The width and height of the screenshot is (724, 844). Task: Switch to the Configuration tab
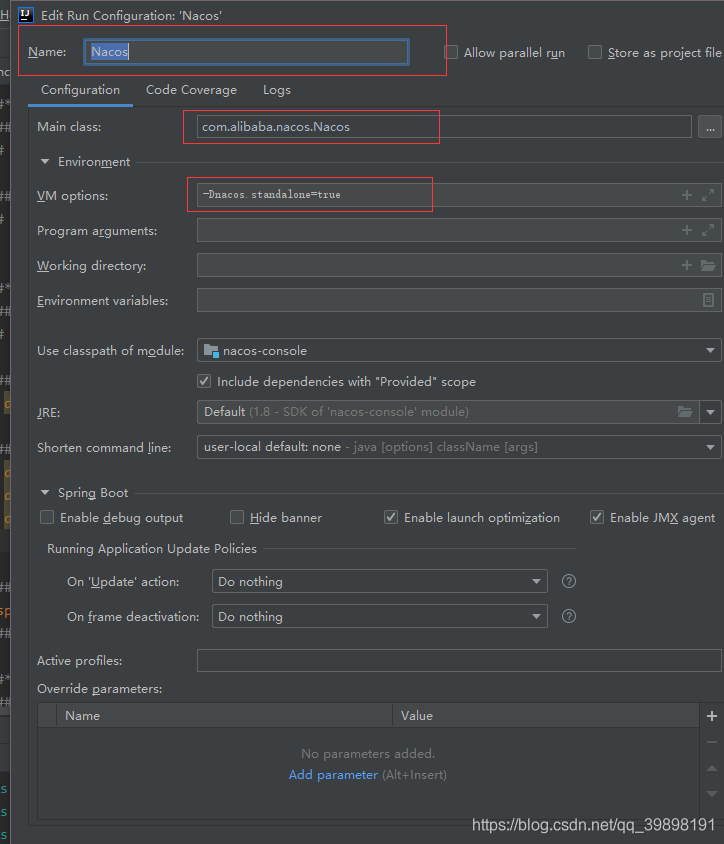[x=81, y=90]
